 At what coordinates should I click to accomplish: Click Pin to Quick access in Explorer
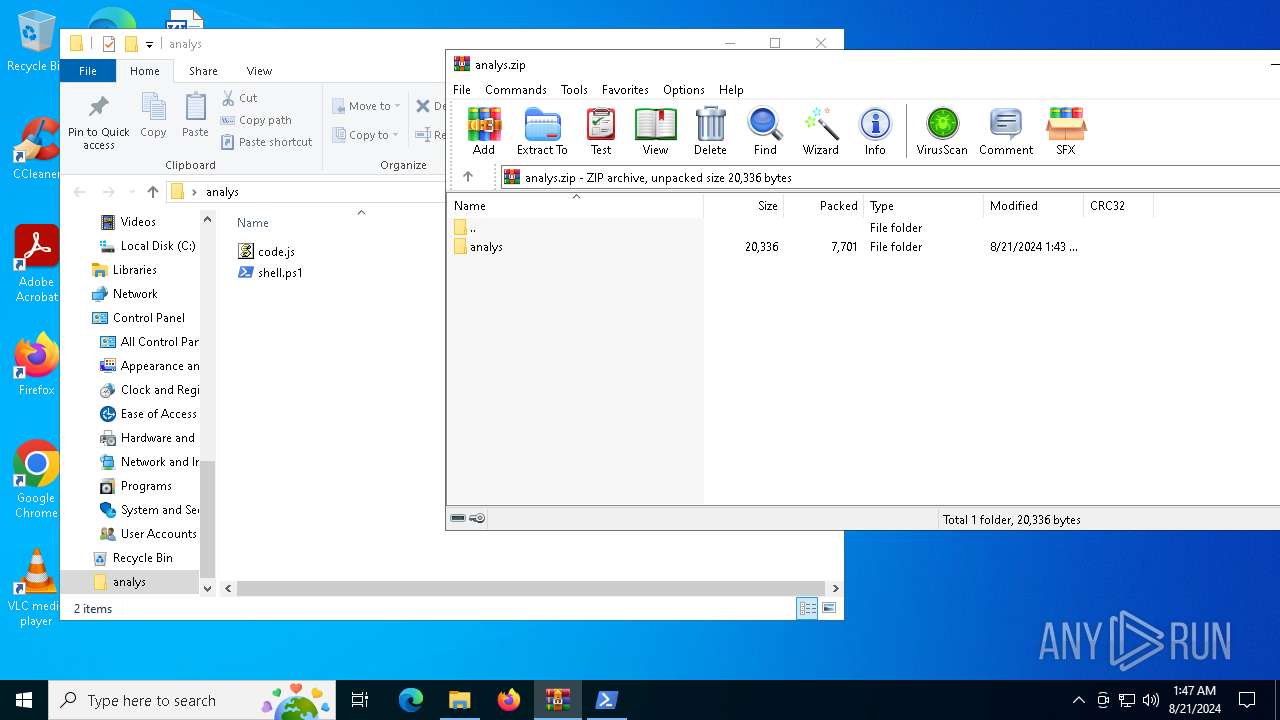(99, 122)
